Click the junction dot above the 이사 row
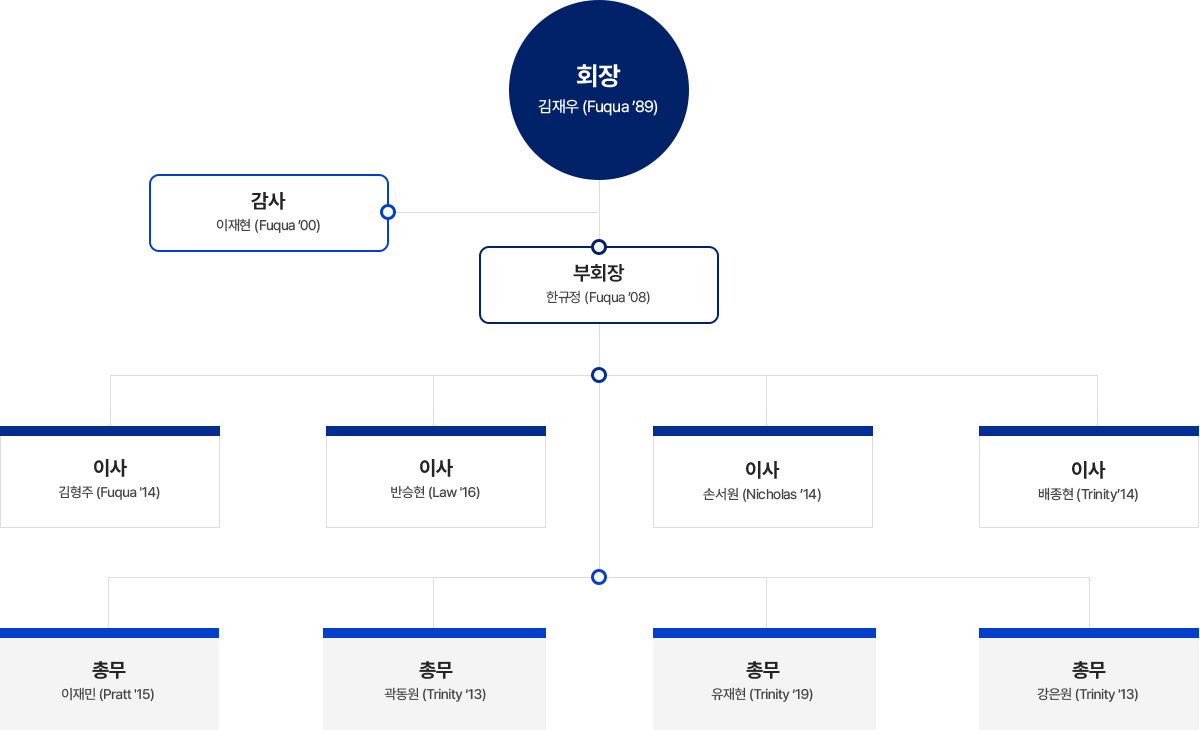The width and height of the screenshot is (1200, 730). coord(599,375)
